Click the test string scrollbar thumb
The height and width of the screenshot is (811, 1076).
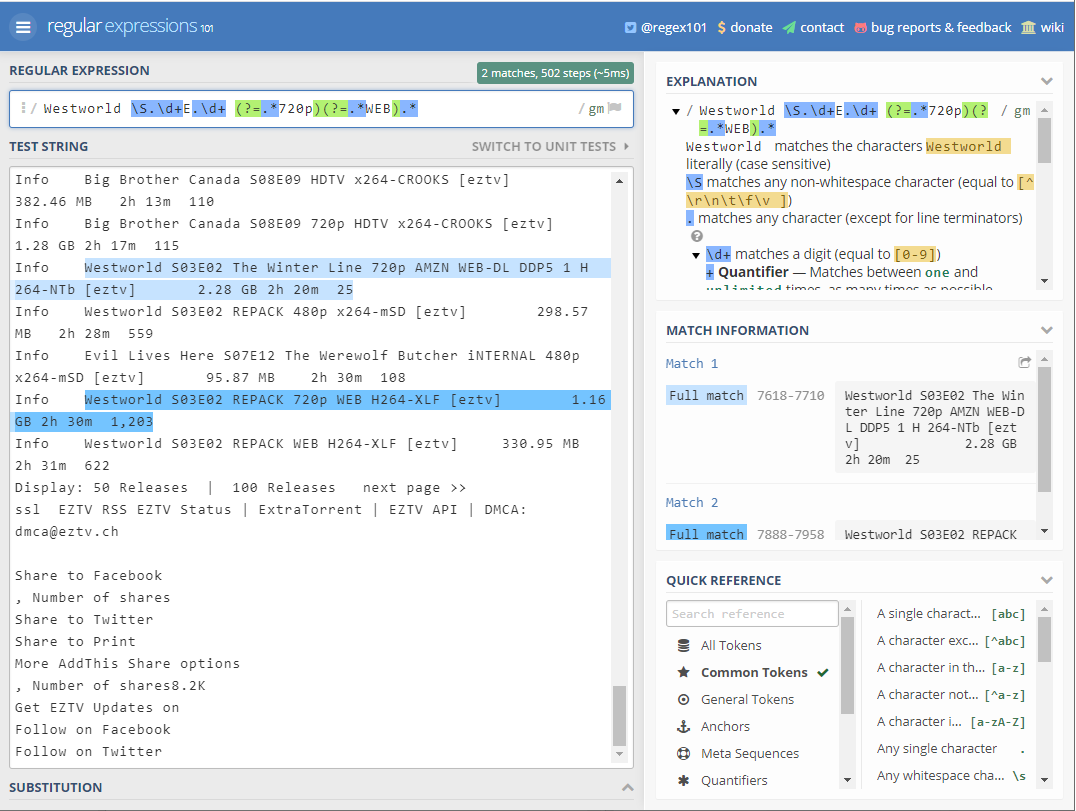click(x=619, y=716)
